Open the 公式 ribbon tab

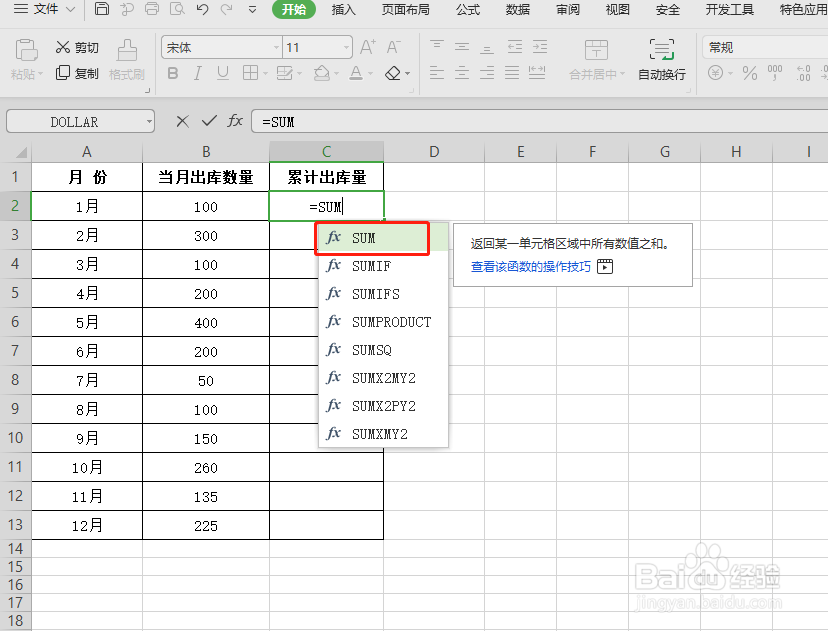(469, 10)
